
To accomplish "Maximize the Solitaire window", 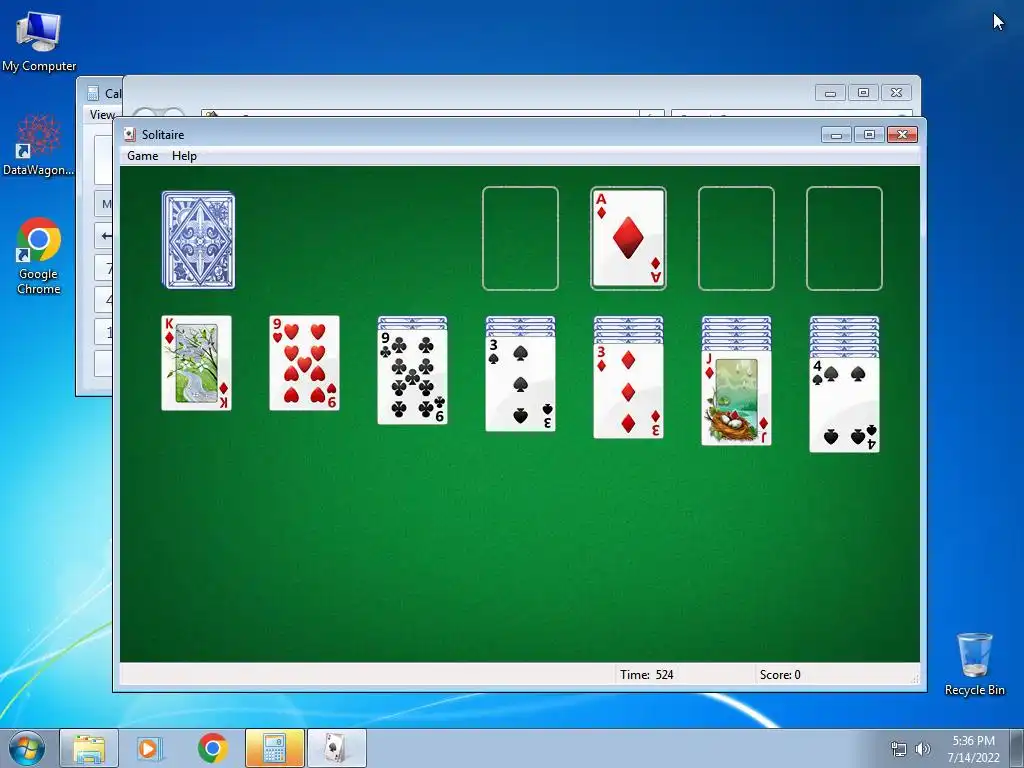I will point(869,135).
